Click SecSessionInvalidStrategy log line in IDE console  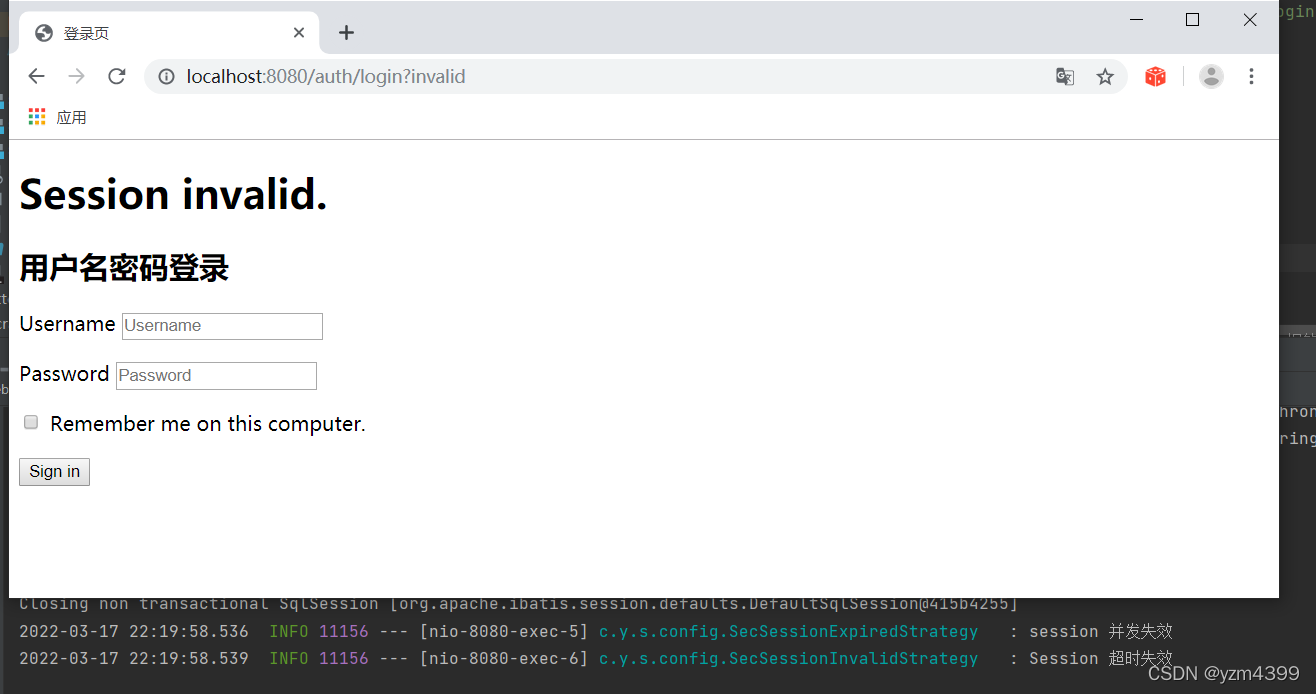[595, 659]
